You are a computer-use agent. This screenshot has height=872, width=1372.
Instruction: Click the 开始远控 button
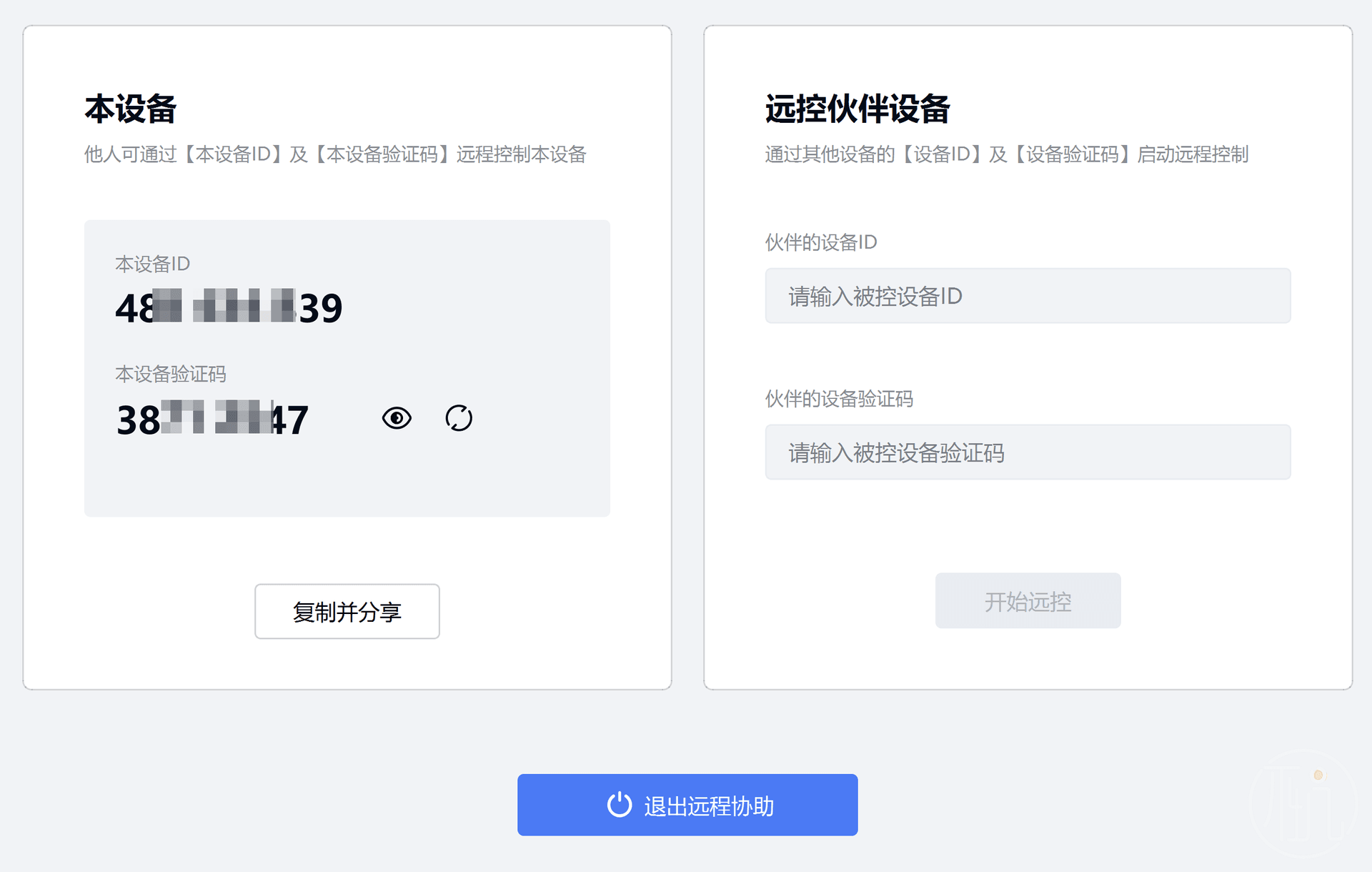[x=1028, y=601]
